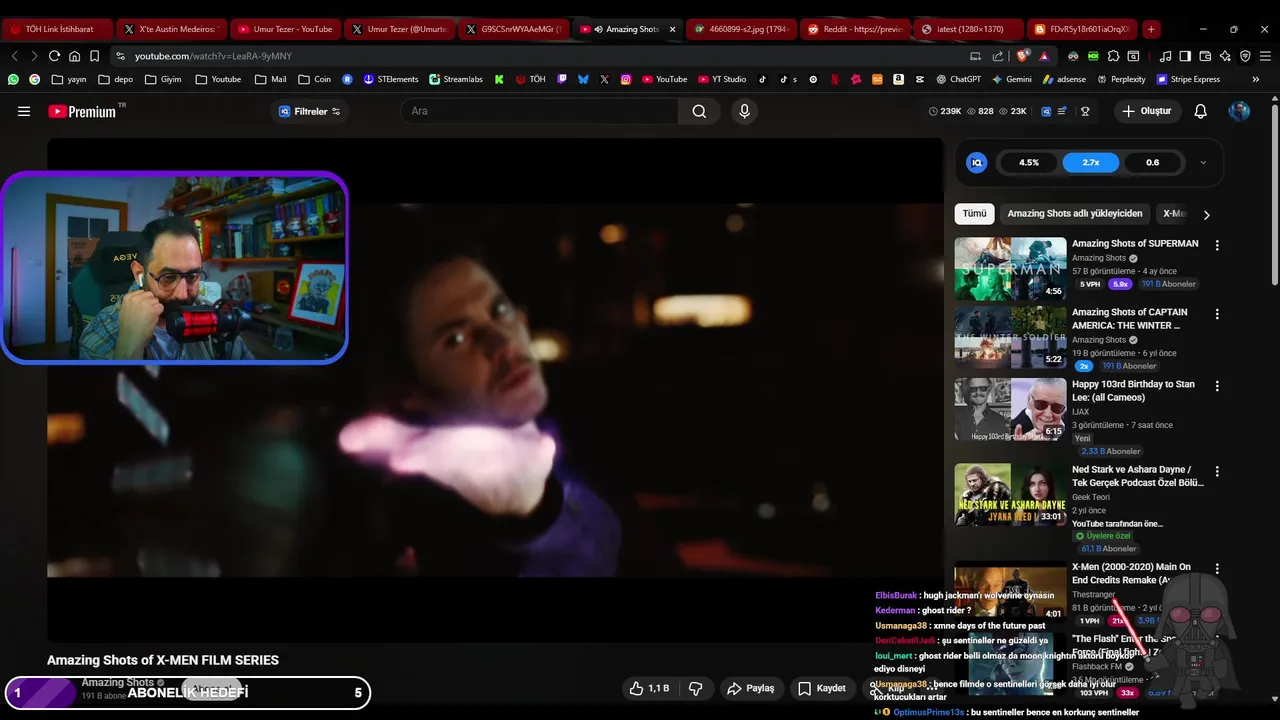Open the Brave Shields lion icon
This screenshot has width=1280, height=720.
pyautogui.click(x=1022, y=56)
